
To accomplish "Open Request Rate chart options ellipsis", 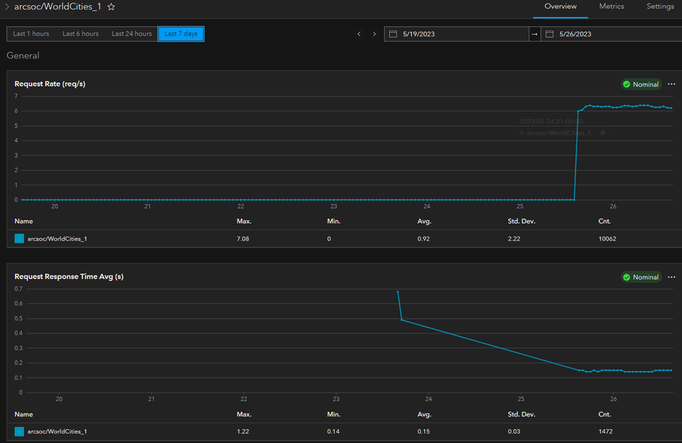I will (x=672, y=84).
